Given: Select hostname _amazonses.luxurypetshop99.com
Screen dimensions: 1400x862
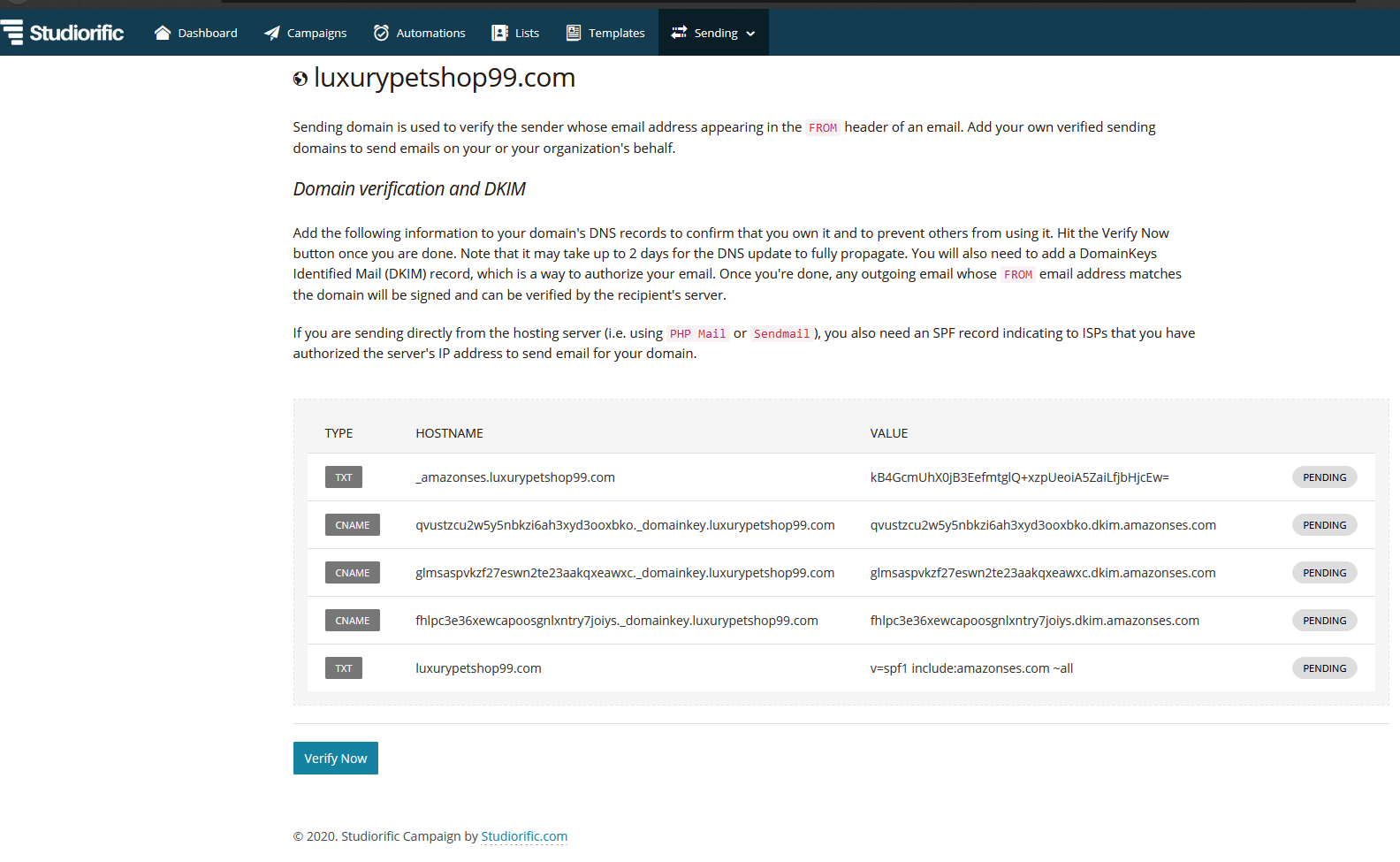Looking at the screenshot, I should (x=515, y=477).
